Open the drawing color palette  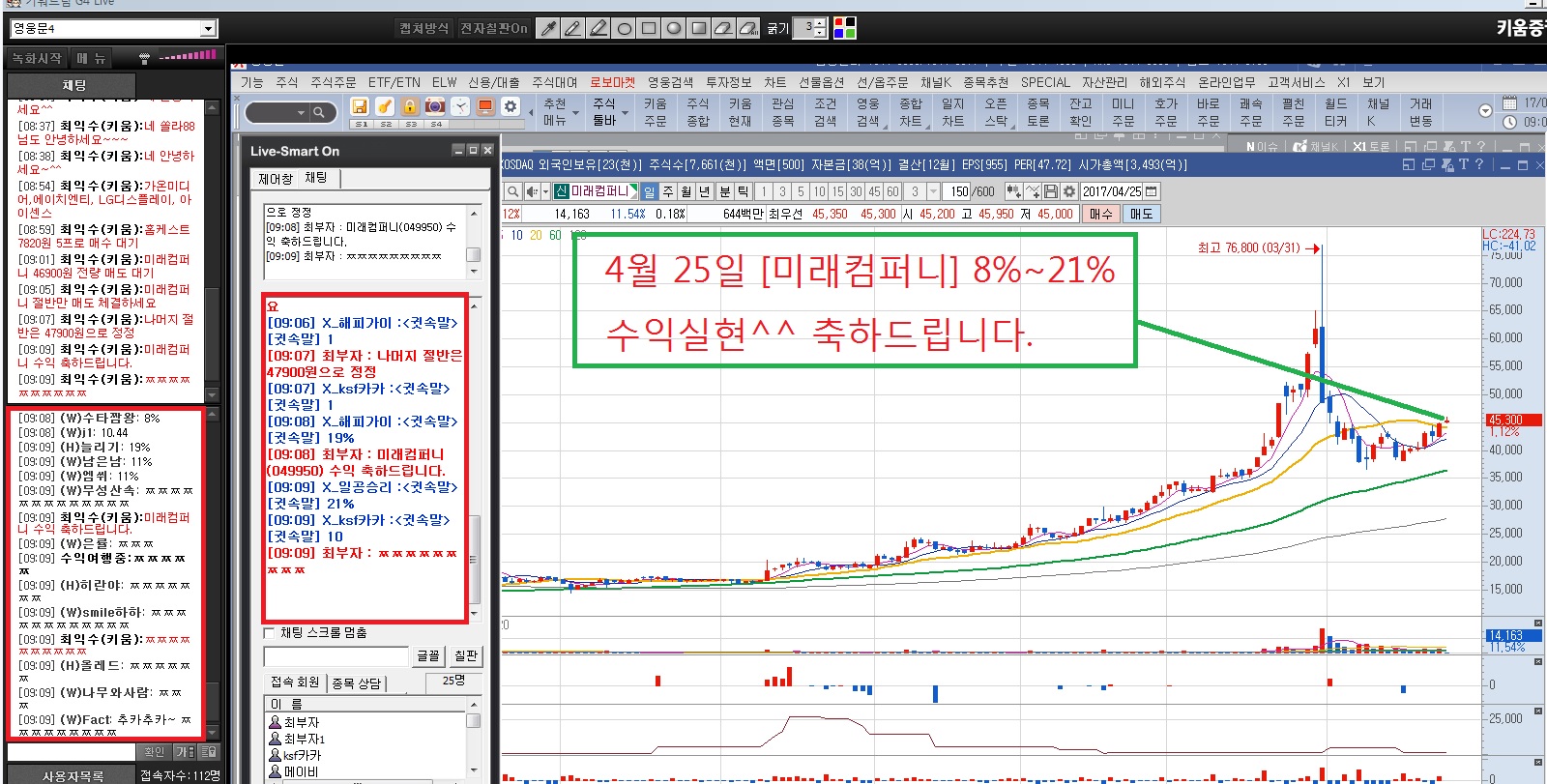[844, 28]
